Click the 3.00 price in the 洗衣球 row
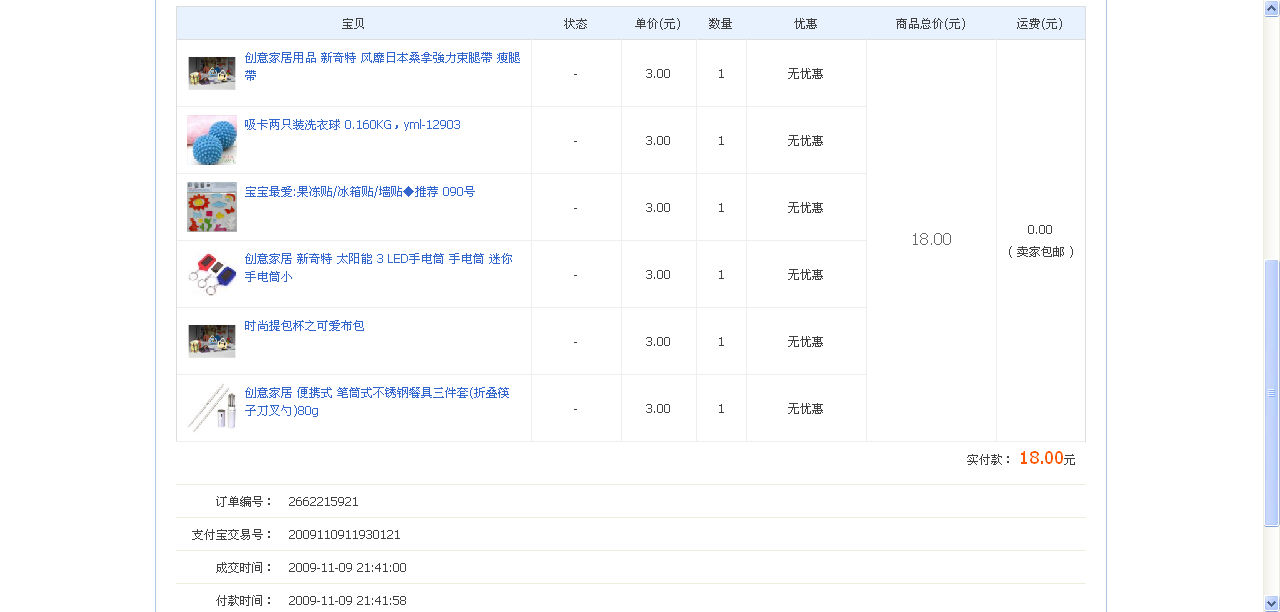 (658, 141)
